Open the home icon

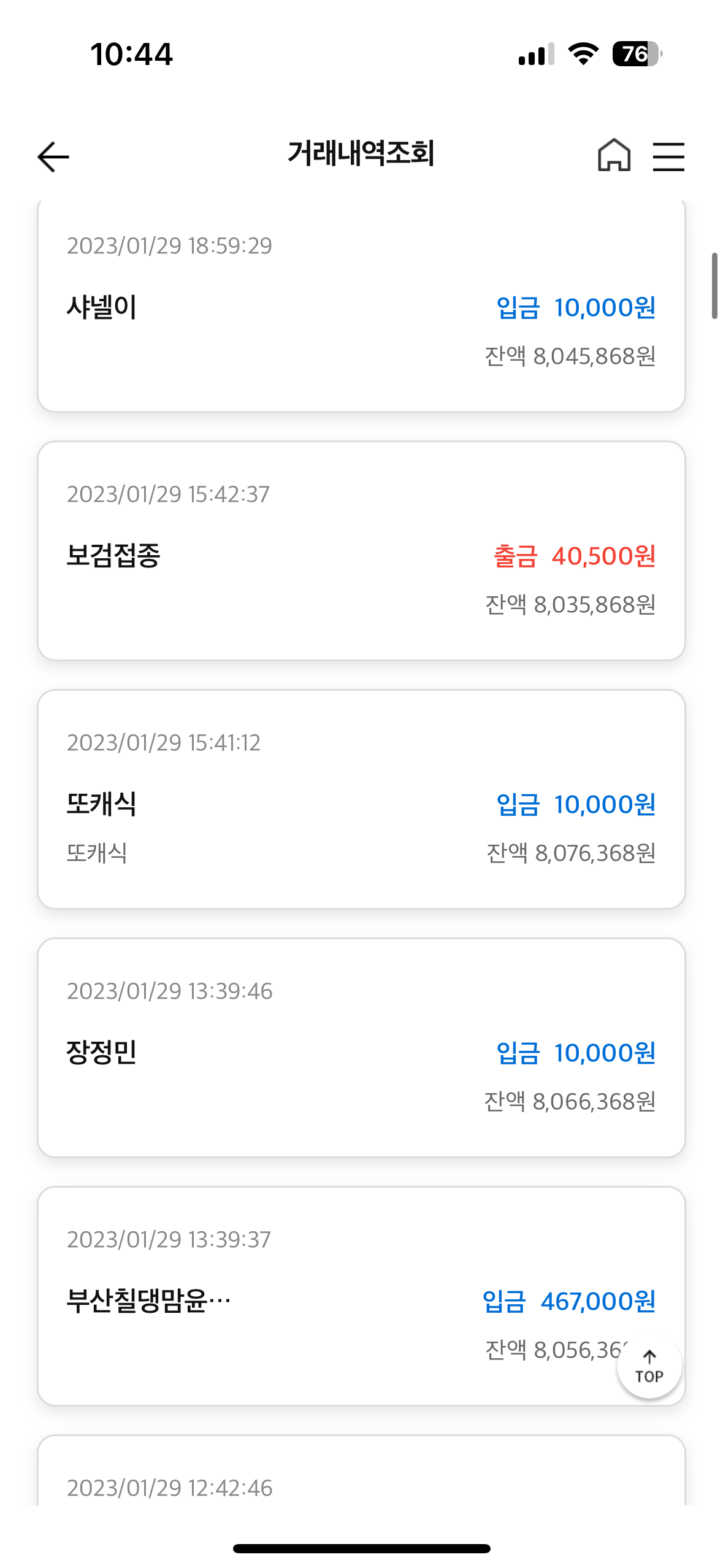click(x=614, y=155)
